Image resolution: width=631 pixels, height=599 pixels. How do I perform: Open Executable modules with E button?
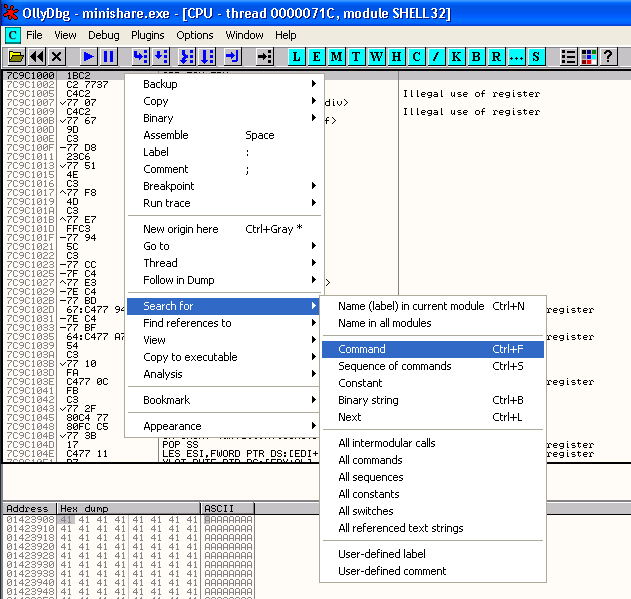(x=317, y=57)
